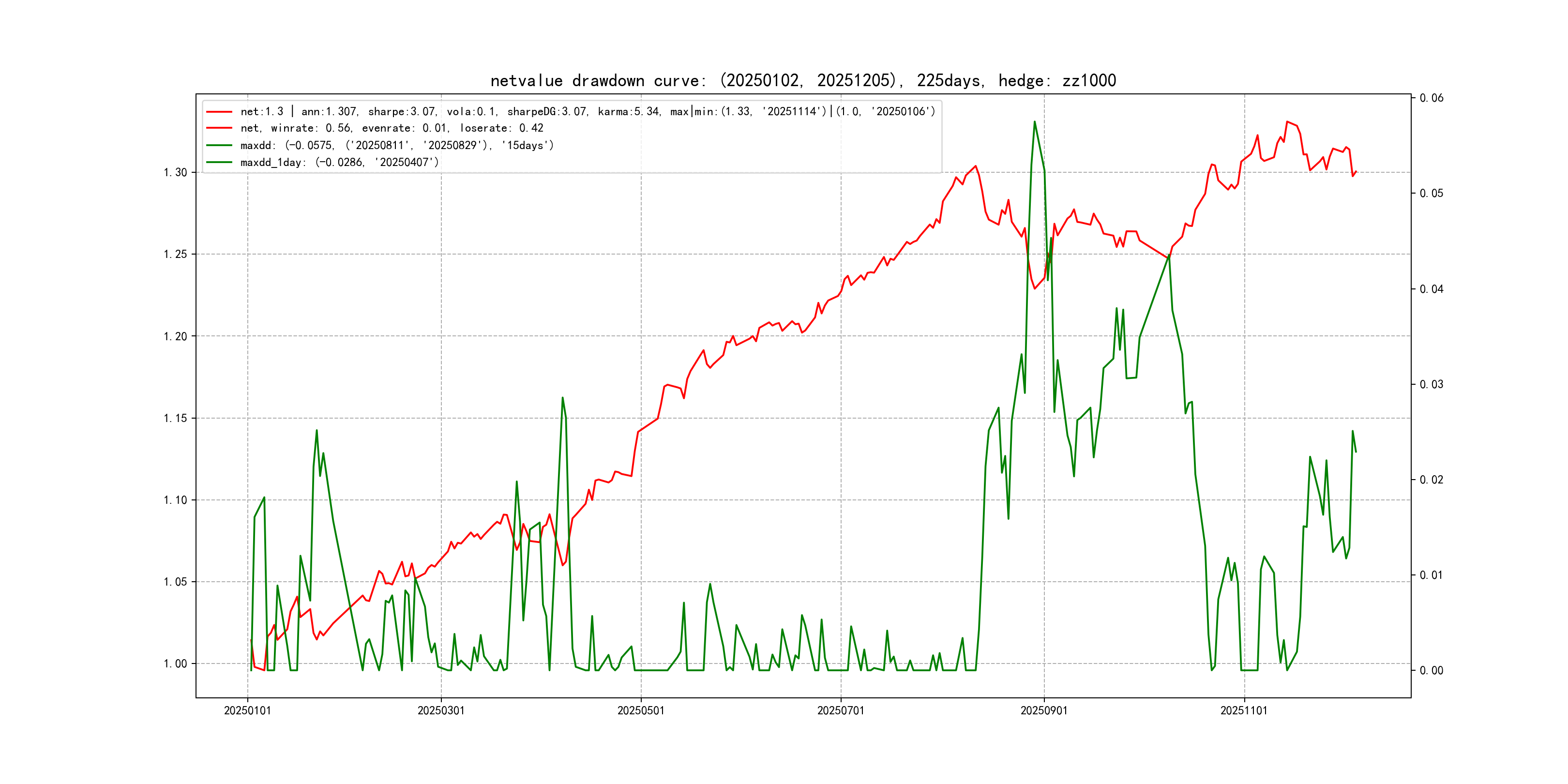This screenshot has width=1568, height=784.
Task: Click the 20250101 x-axis tick label
Action: pos(247,710)
